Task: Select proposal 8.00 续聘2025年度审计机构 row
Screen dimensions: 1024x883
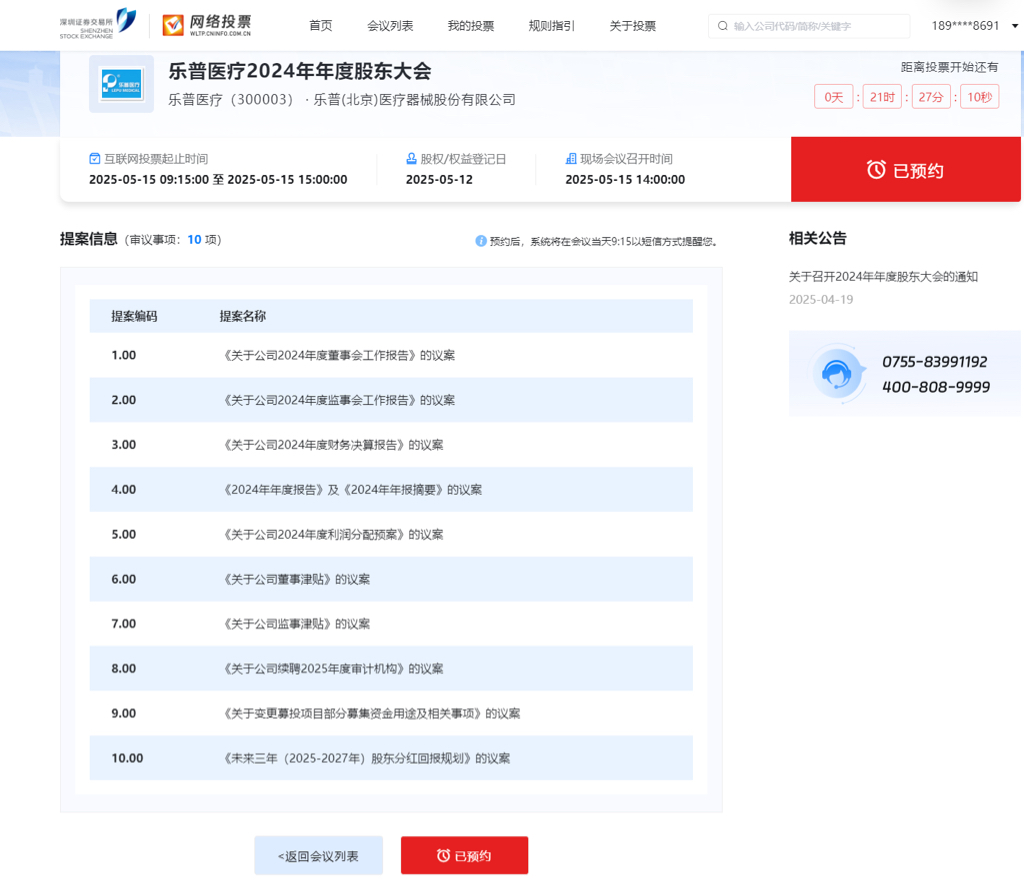Action: point(391,668)
